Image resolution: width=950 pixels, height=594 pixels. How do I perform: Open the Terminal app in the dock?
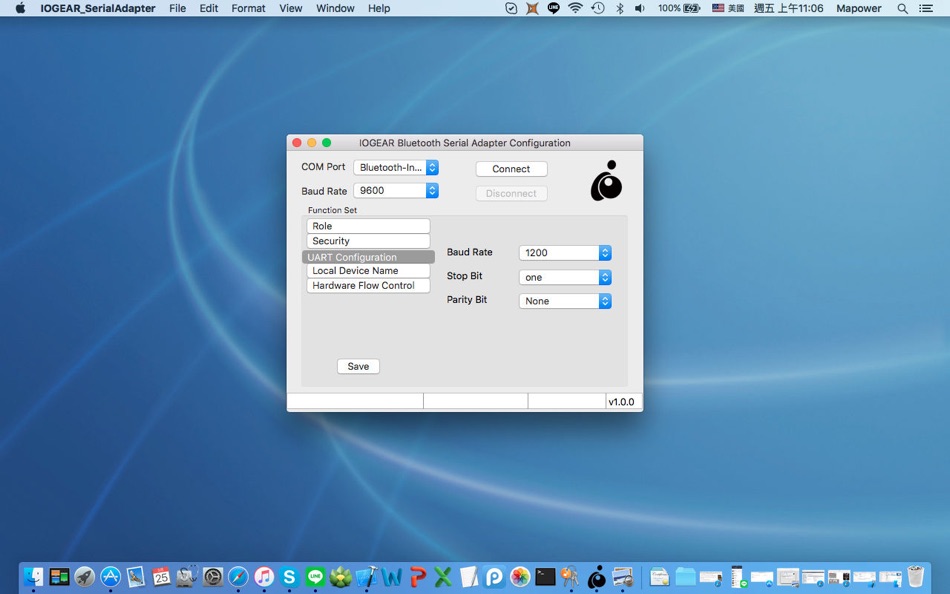tap(545, 577)
